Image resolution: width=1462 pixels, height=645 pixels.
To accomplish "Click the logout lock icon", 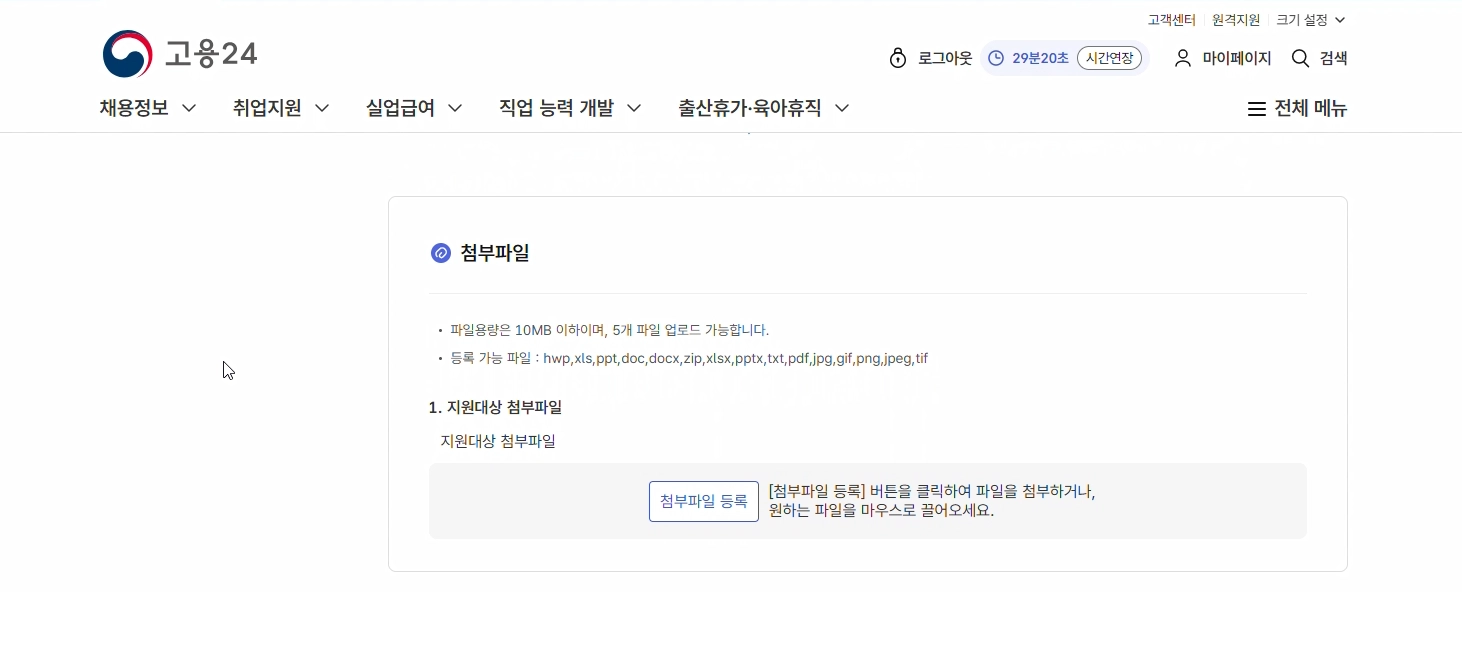I will pyautogui.click(x=897, y=58).
